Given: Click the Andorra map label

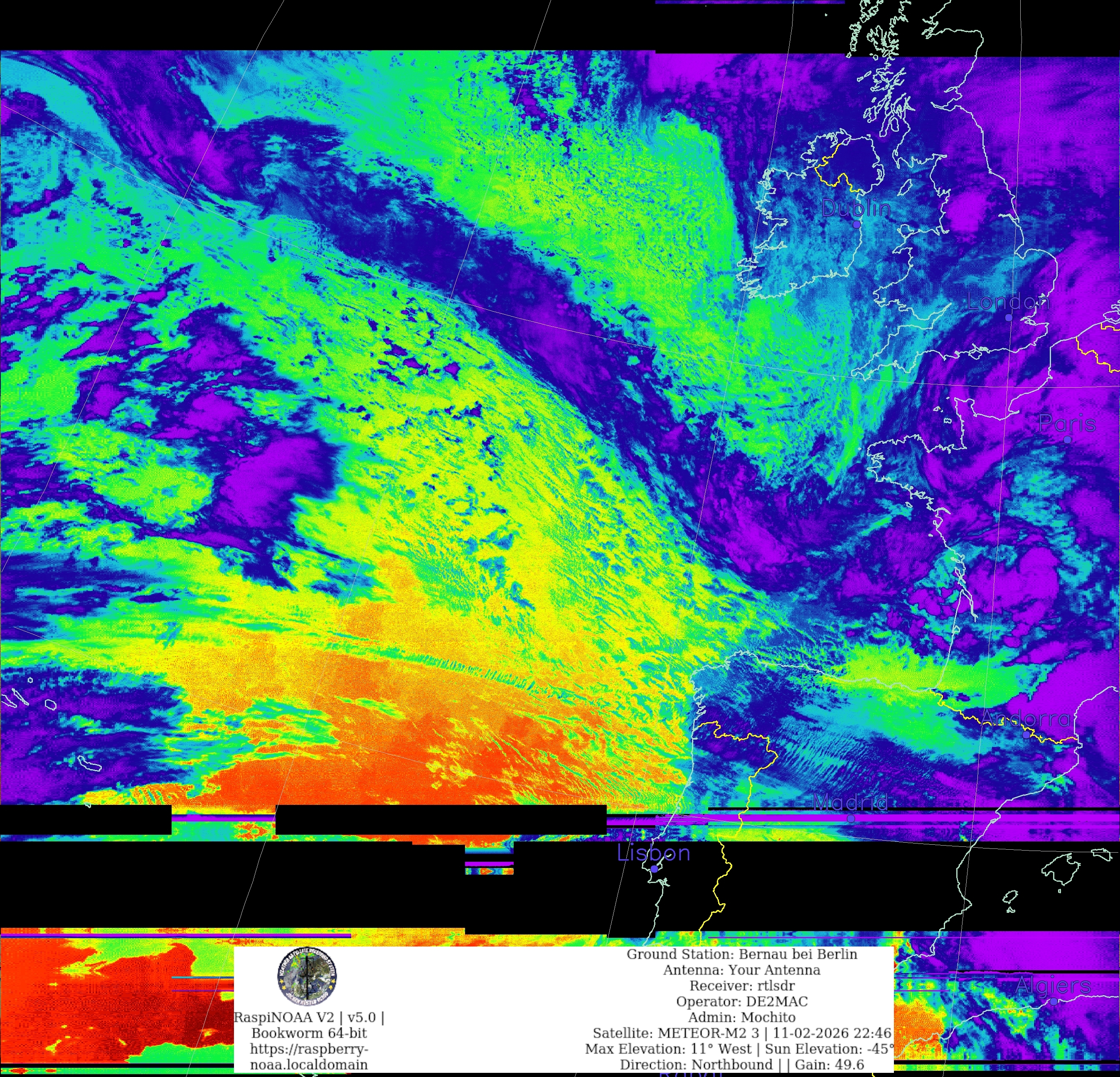Looking at the screenshot, I should click(1026, 719).
